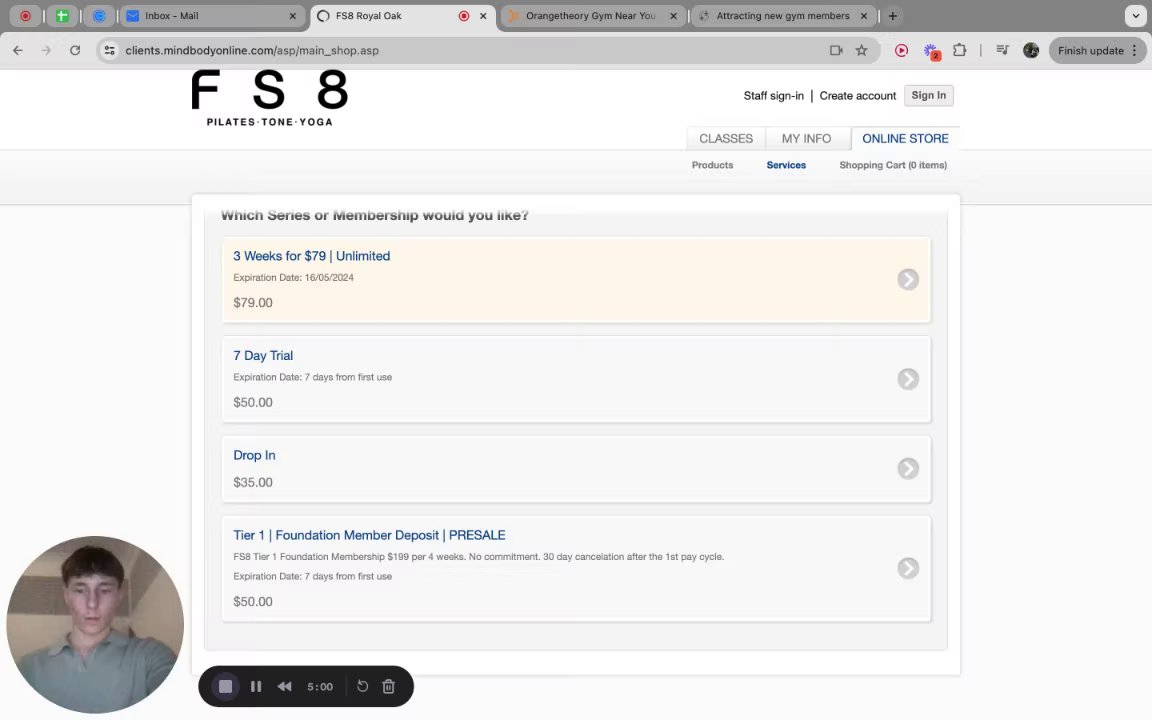Open the pinned green plus tab

(62, 16)
